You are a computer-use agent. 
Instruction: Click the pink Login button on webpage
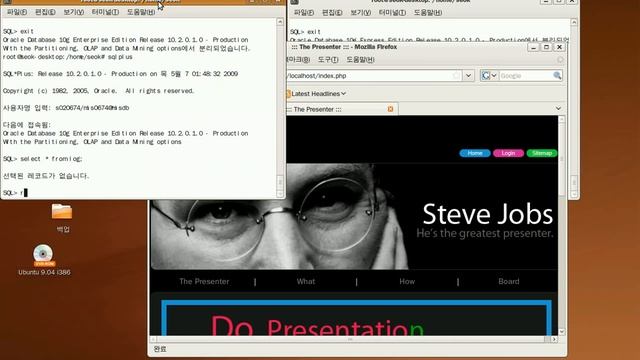508,153
